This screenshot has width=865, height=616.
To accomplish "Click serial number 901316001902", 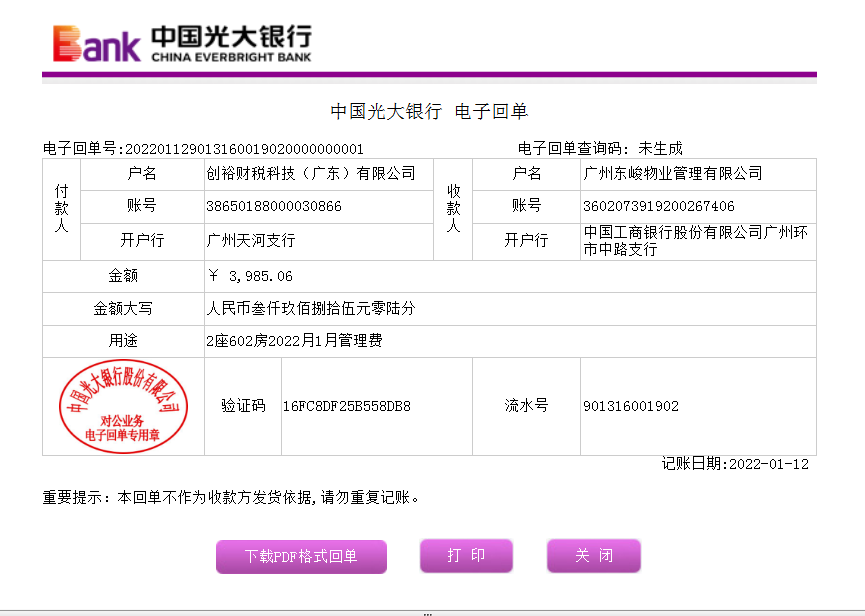I will click(630, 407).
